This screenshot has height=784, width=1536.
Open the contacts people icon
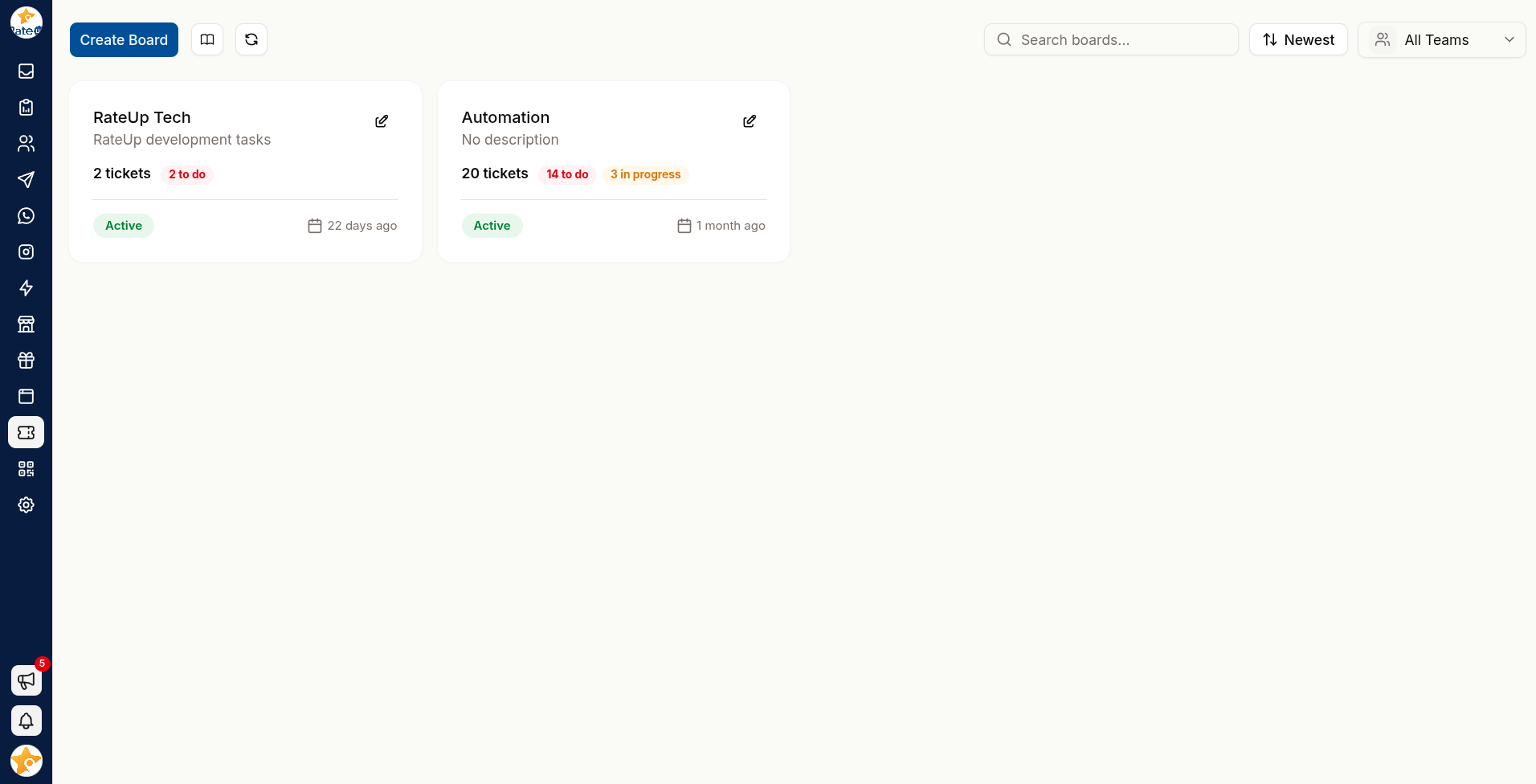tap(26, 144)
